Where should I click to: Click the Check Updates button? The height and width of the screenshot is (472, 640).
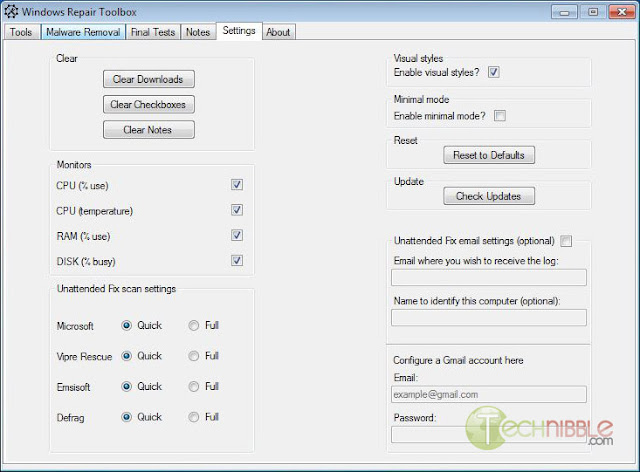click(x=489, y=196)
